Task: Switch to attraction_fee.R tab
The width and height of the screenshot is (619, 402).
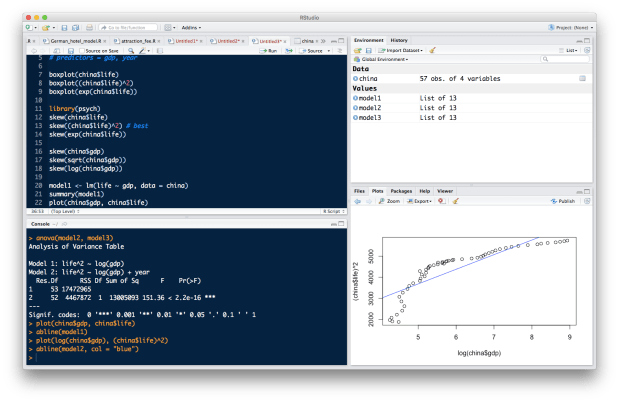Action: click(x=138, y=41)
